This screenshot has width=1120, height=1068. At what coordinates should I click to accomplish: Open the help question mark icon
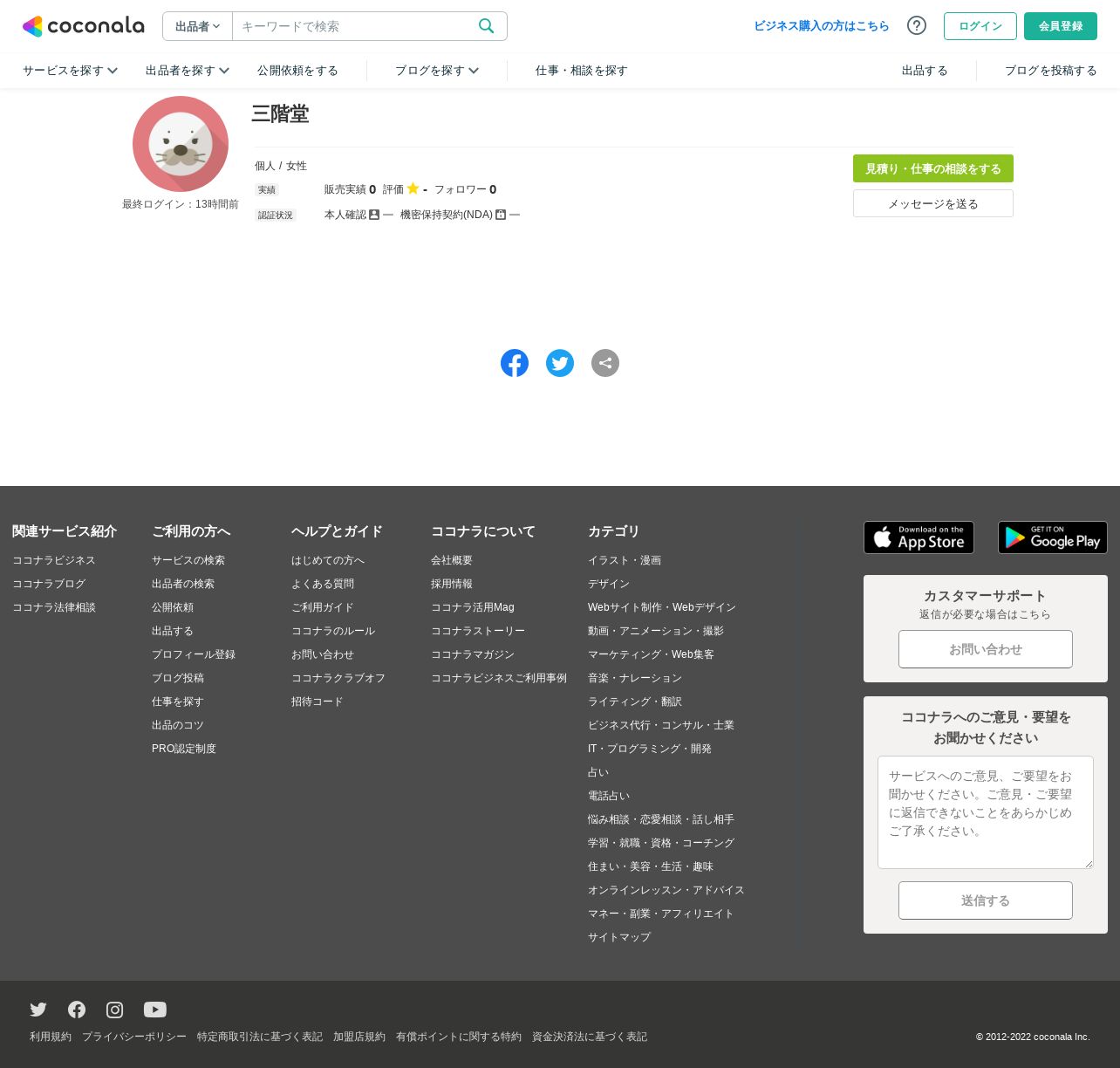(917, 25)
